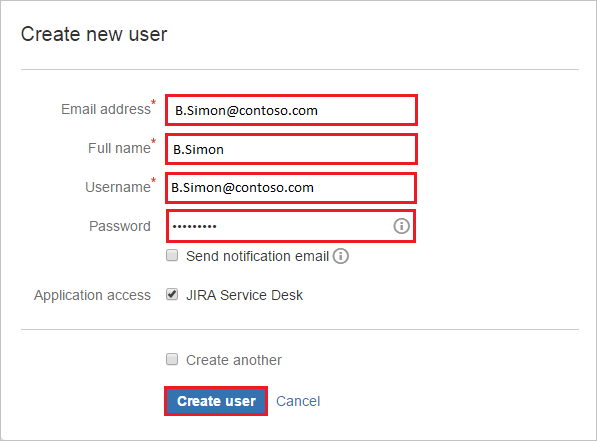Cancel the new user dialog
597x441 pixels.
298,401
